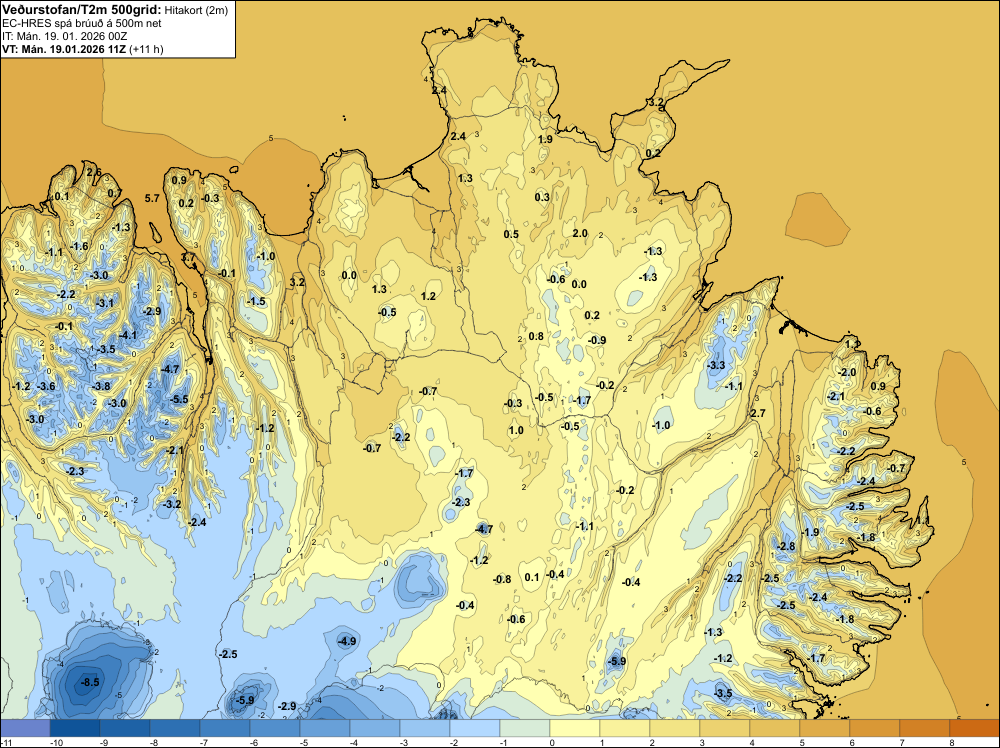Click the -1.6 temperature label
Viewport: 1000px width, 748px height.
pyautogui.click(x=79, y=246)
